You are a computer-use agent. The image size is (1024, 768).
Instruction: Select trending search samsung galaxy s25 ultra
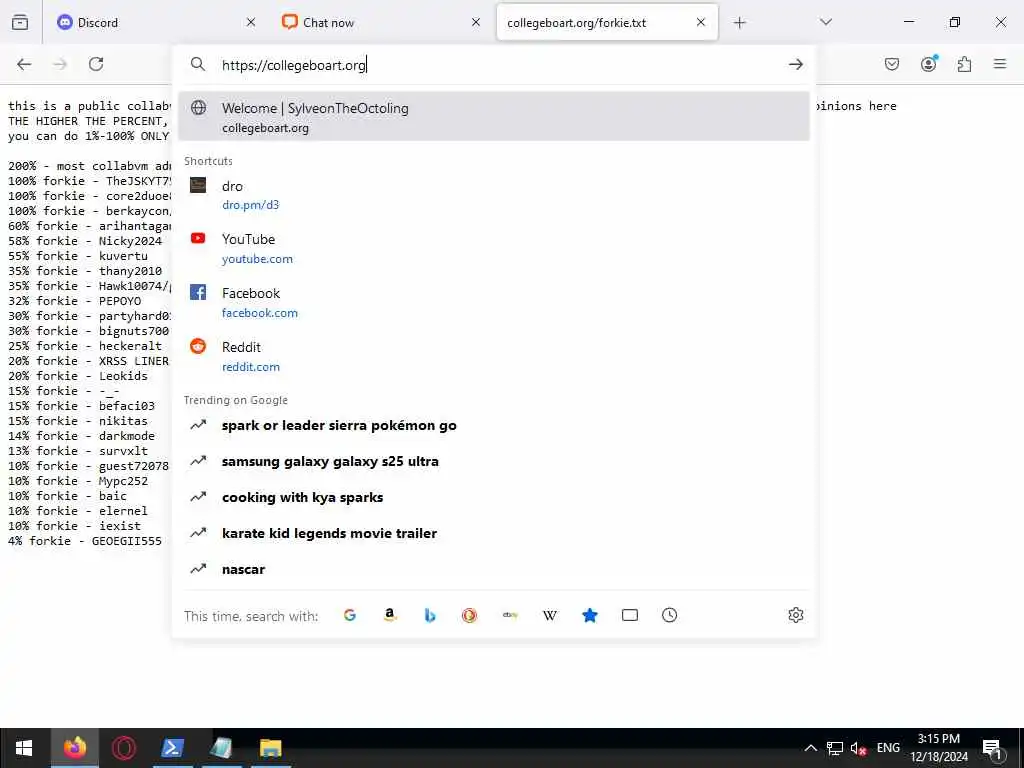(494, 462)
